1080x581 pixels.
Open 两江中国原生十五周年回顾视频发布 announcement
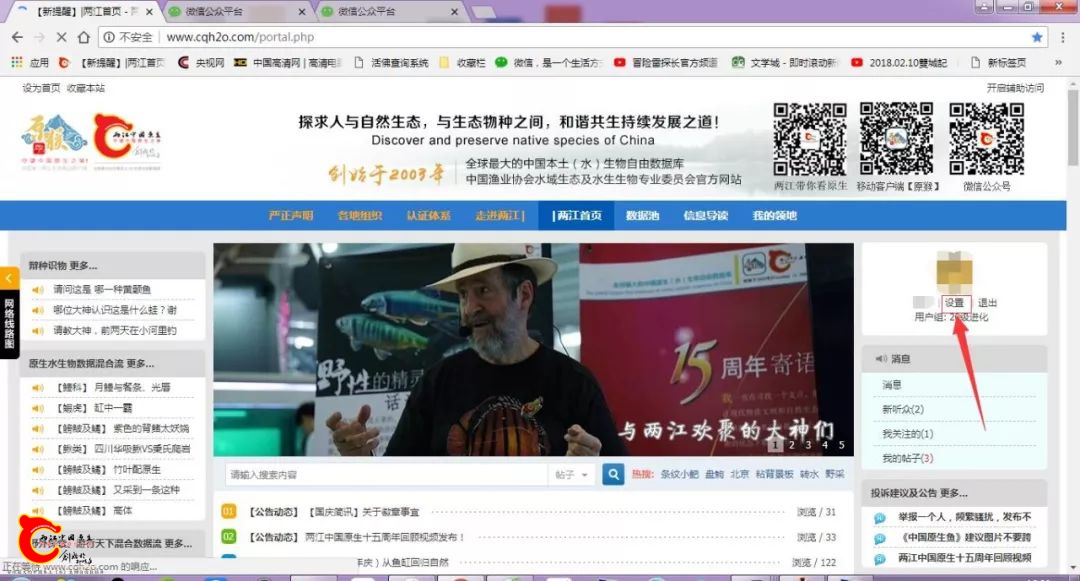click(385, 537)
